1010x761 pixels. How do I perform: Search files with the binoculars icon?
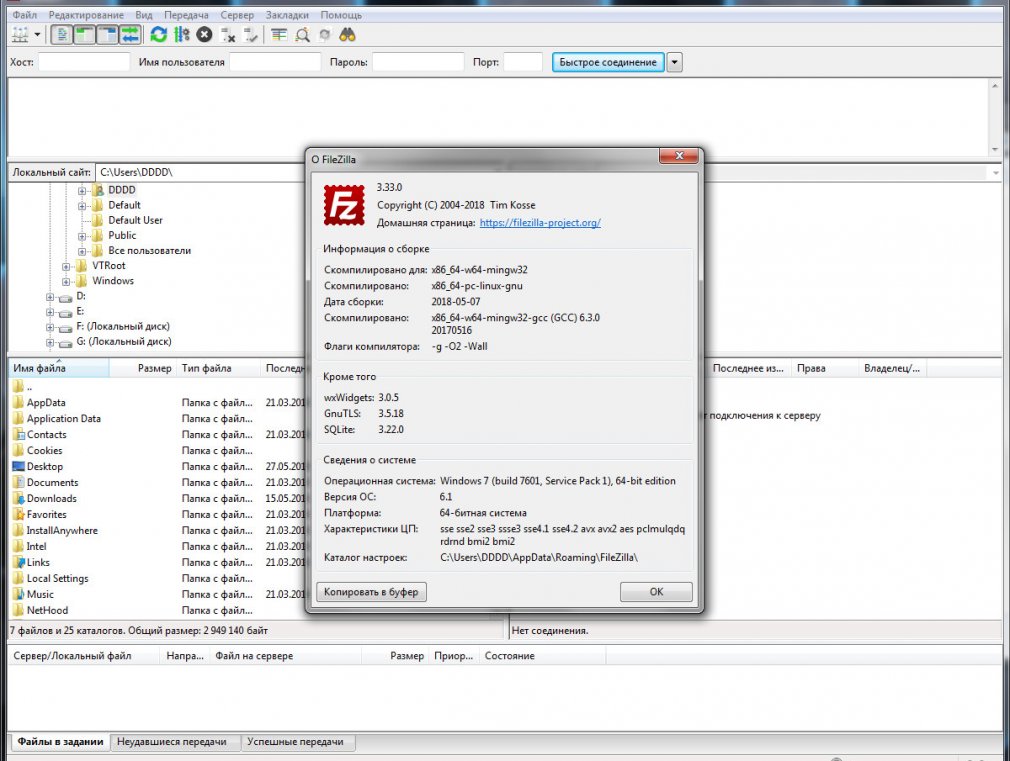[x=347, y=35]
